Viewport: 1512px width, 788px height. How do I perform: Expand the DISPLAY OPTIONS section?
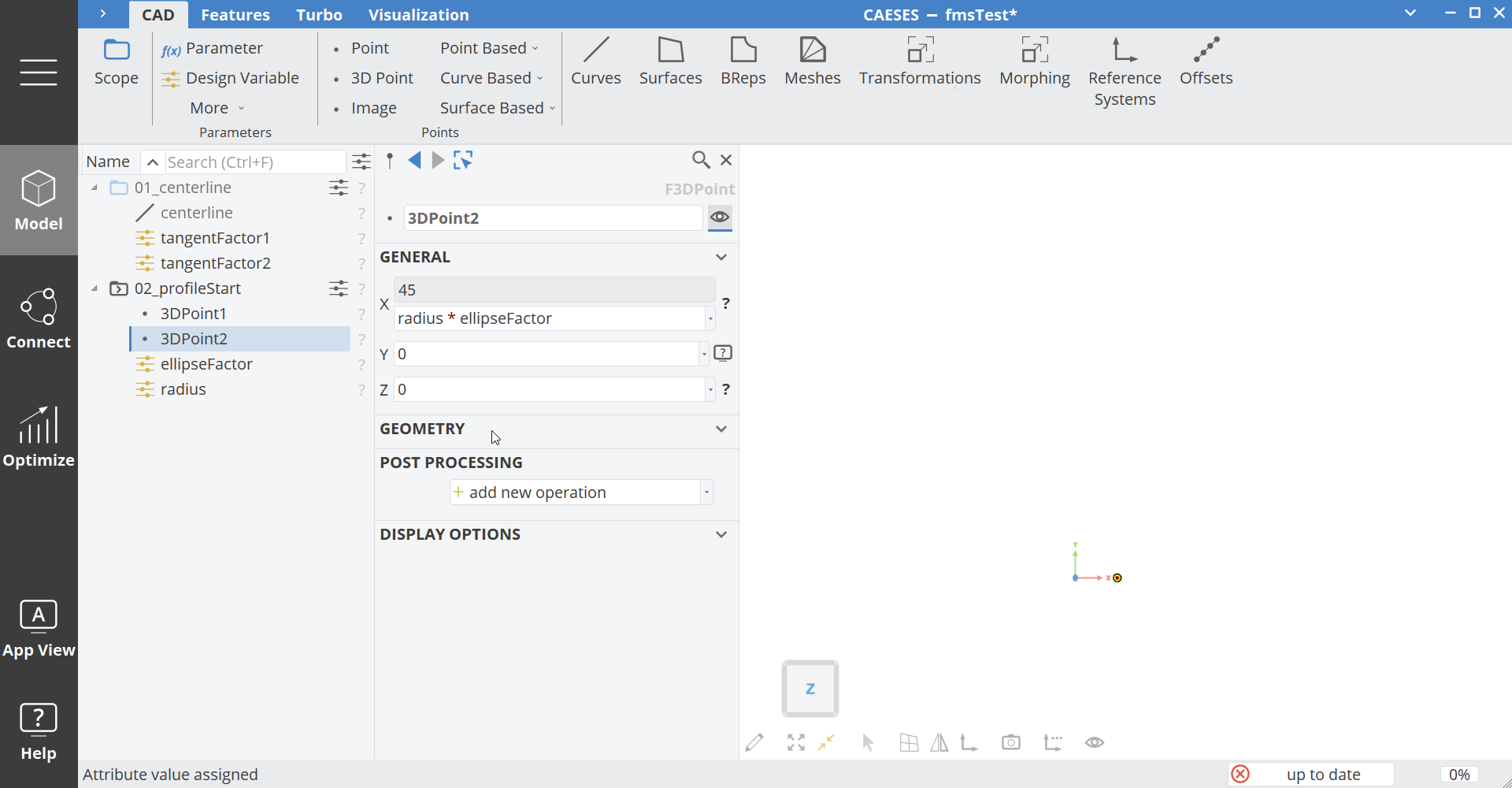pyautogui.click(x=721, y=533)
